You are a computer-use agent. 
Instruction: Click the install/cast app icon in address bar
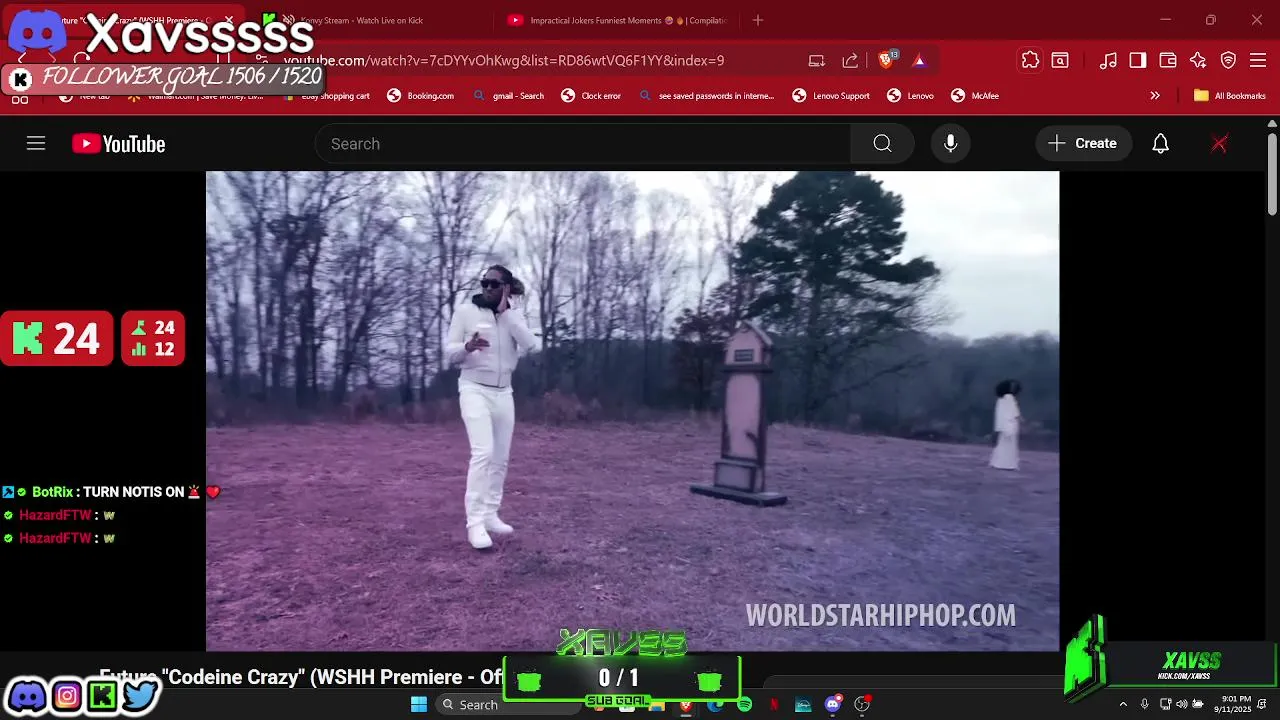coord(817,61)
